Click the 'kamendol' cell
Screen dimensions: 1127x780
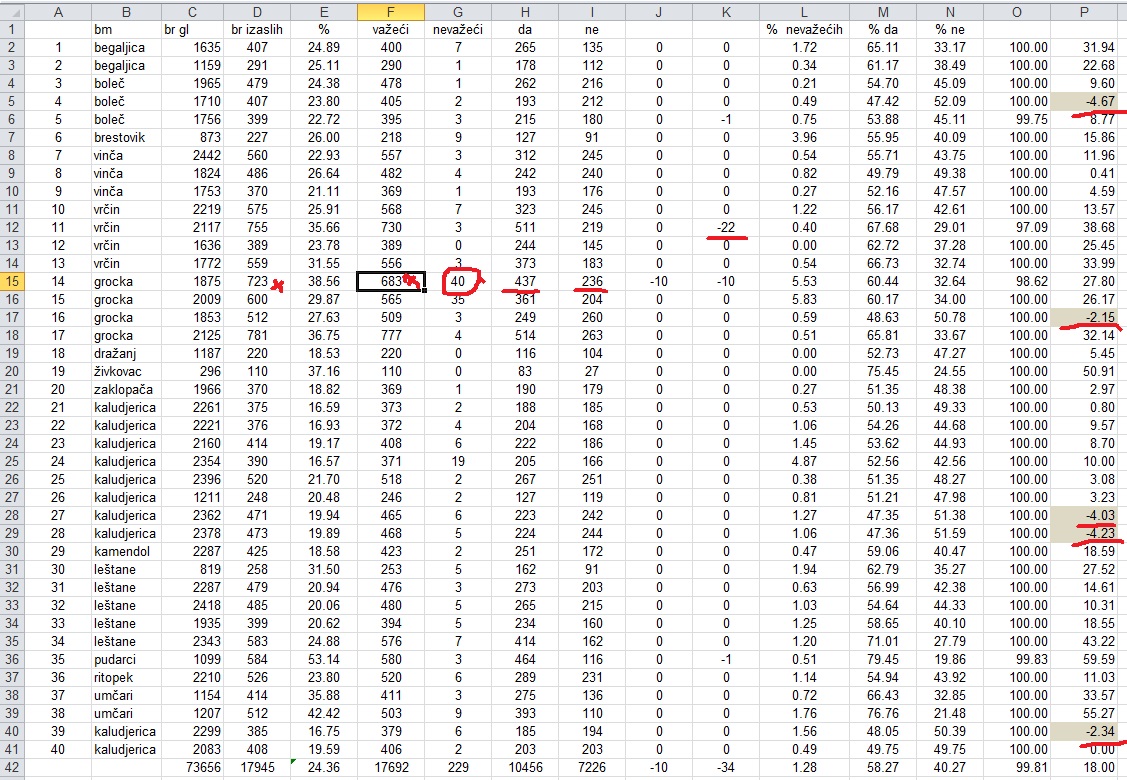click(125, 551)
